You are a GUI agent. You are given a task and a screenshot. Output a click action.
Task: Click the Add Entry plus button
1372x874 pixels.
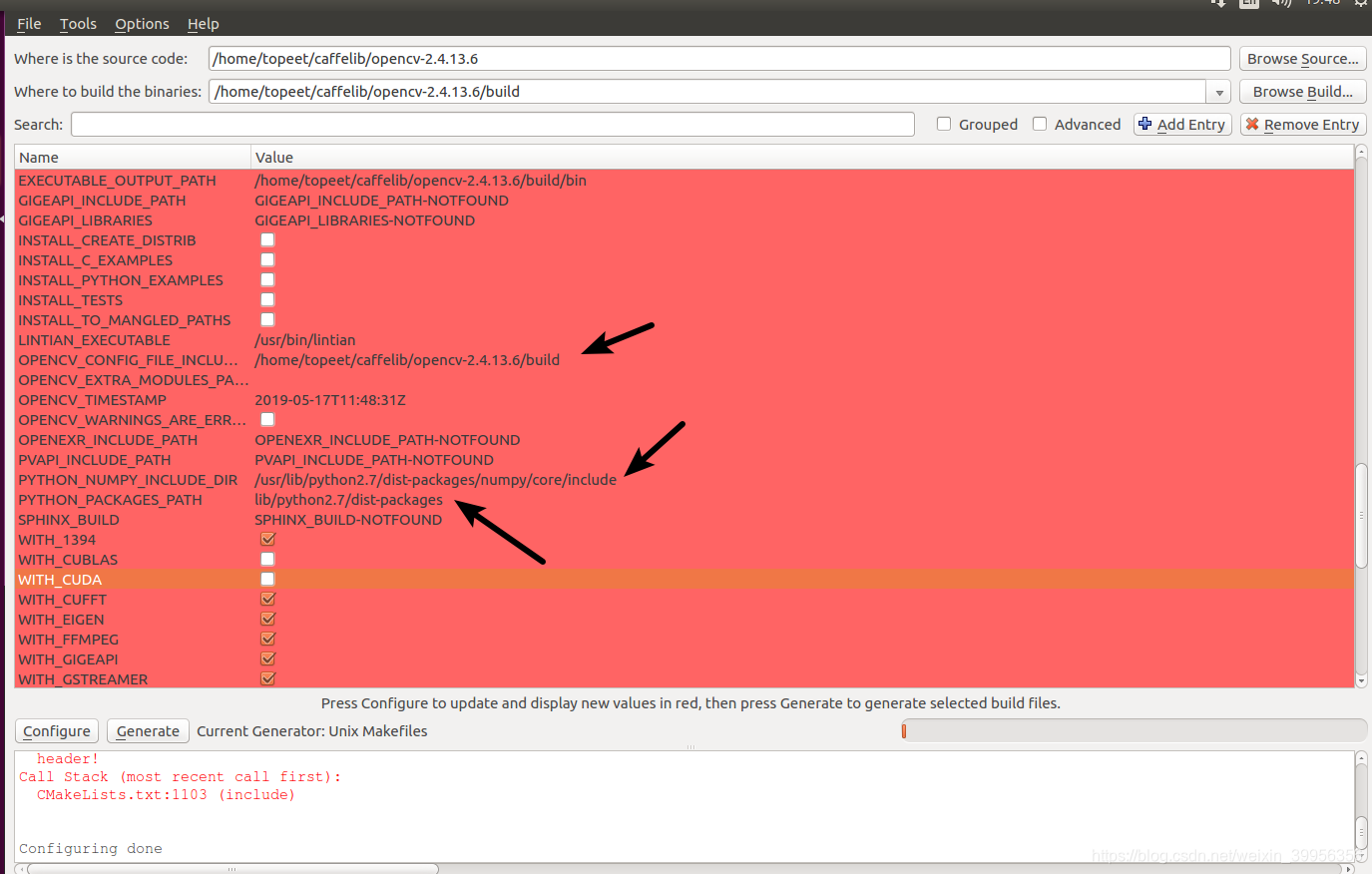(x=1182, y=125)
